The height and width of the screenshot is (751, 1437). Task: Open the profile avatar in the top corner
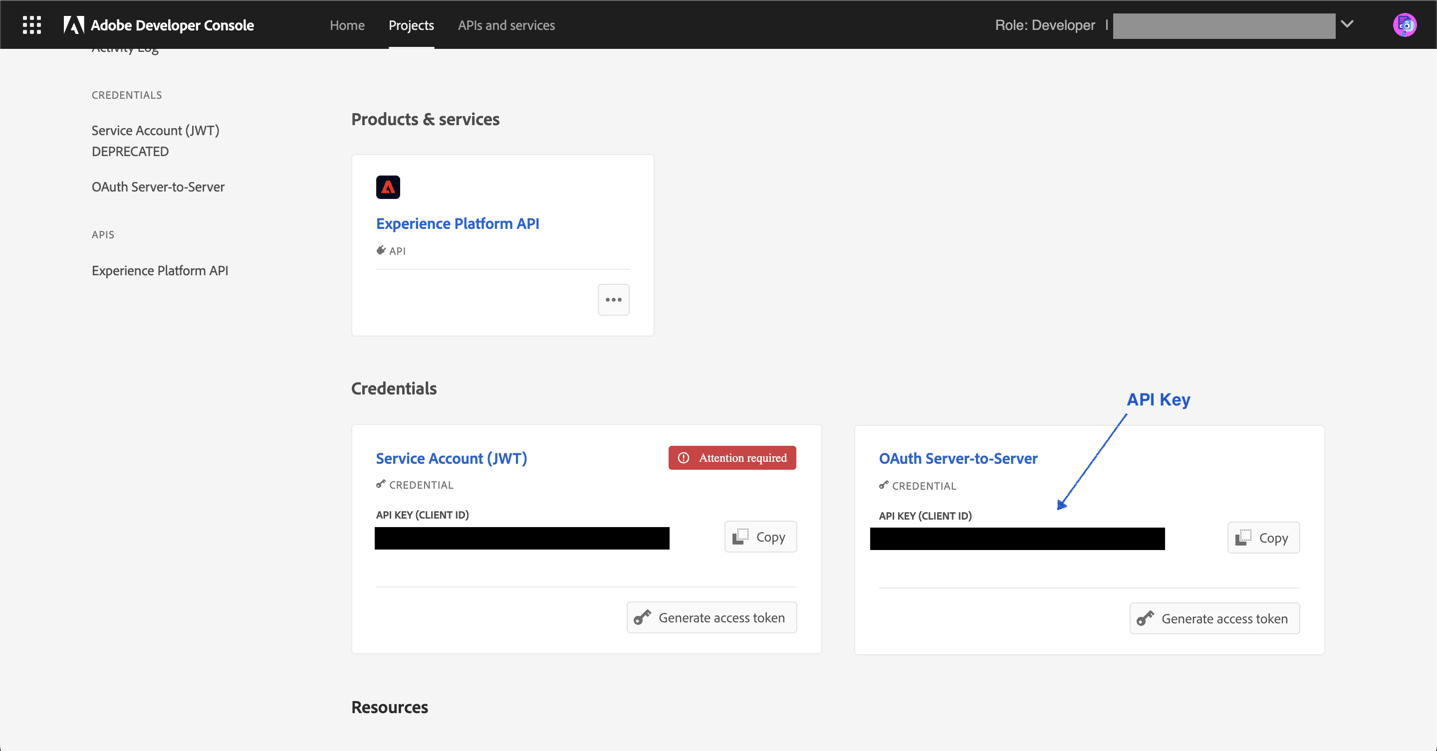(x=1404, y=23)
